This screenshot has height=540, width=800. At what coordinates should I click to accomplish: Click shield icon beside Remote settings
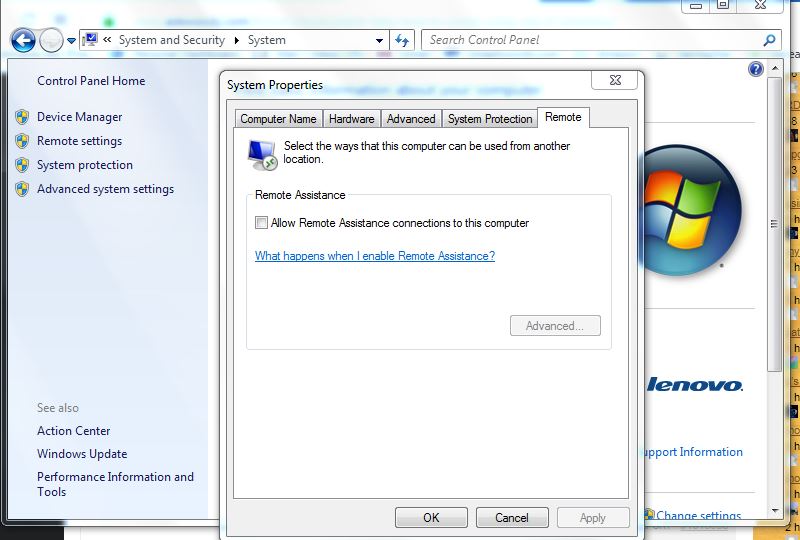(22, 141)
